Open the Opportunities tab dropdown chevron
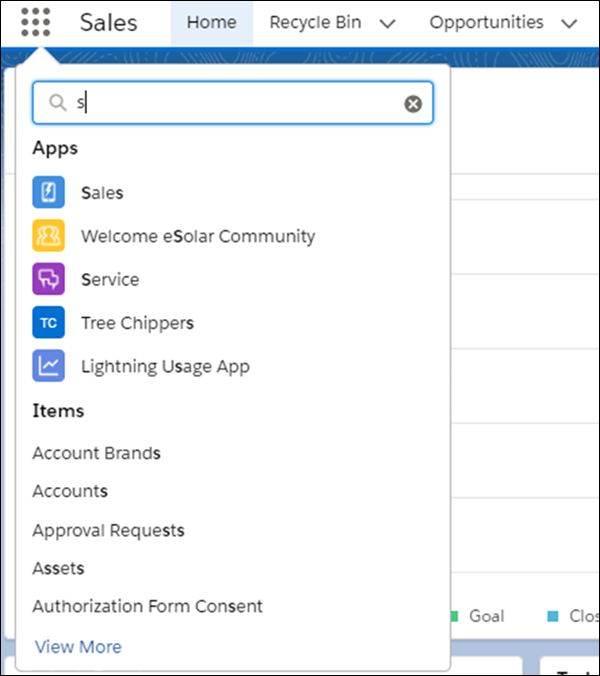600x676 pixels. [569, 23]
